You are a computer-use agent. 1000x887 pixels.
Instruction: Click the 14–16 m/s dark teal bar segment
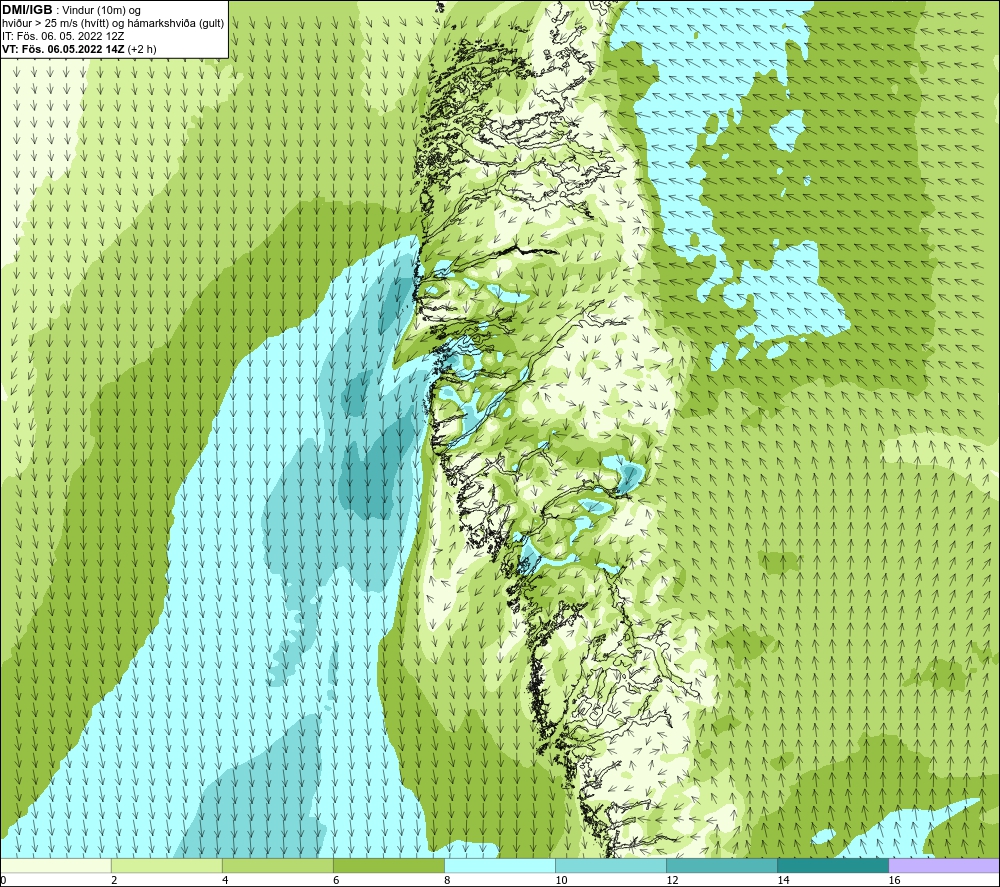tap(833, 865)
